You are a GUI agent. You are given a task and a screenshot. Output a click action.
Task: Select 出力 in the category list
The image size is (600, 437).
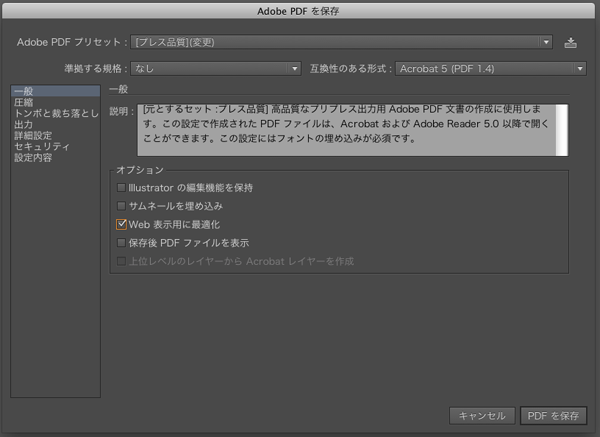pyautogui.click(x=55, y=124)
